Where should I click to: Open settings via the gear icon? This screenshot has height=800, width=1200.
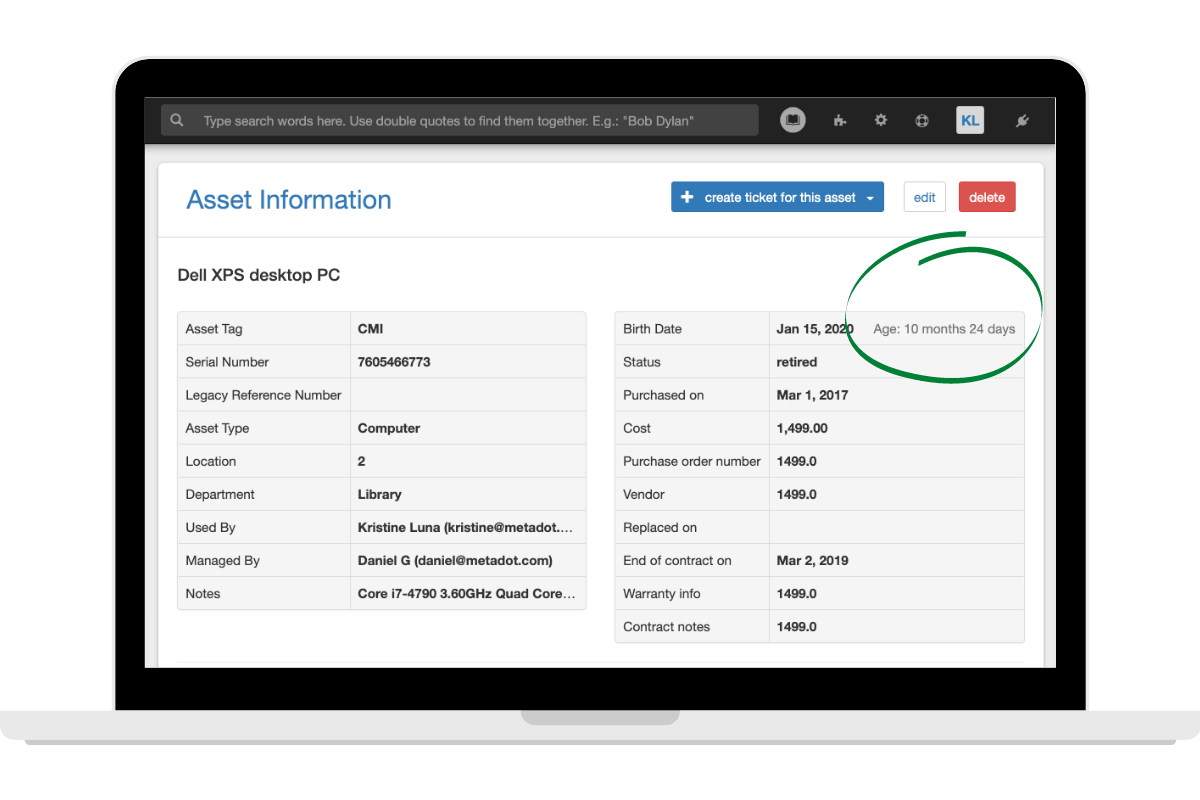[x=881, y=121]
